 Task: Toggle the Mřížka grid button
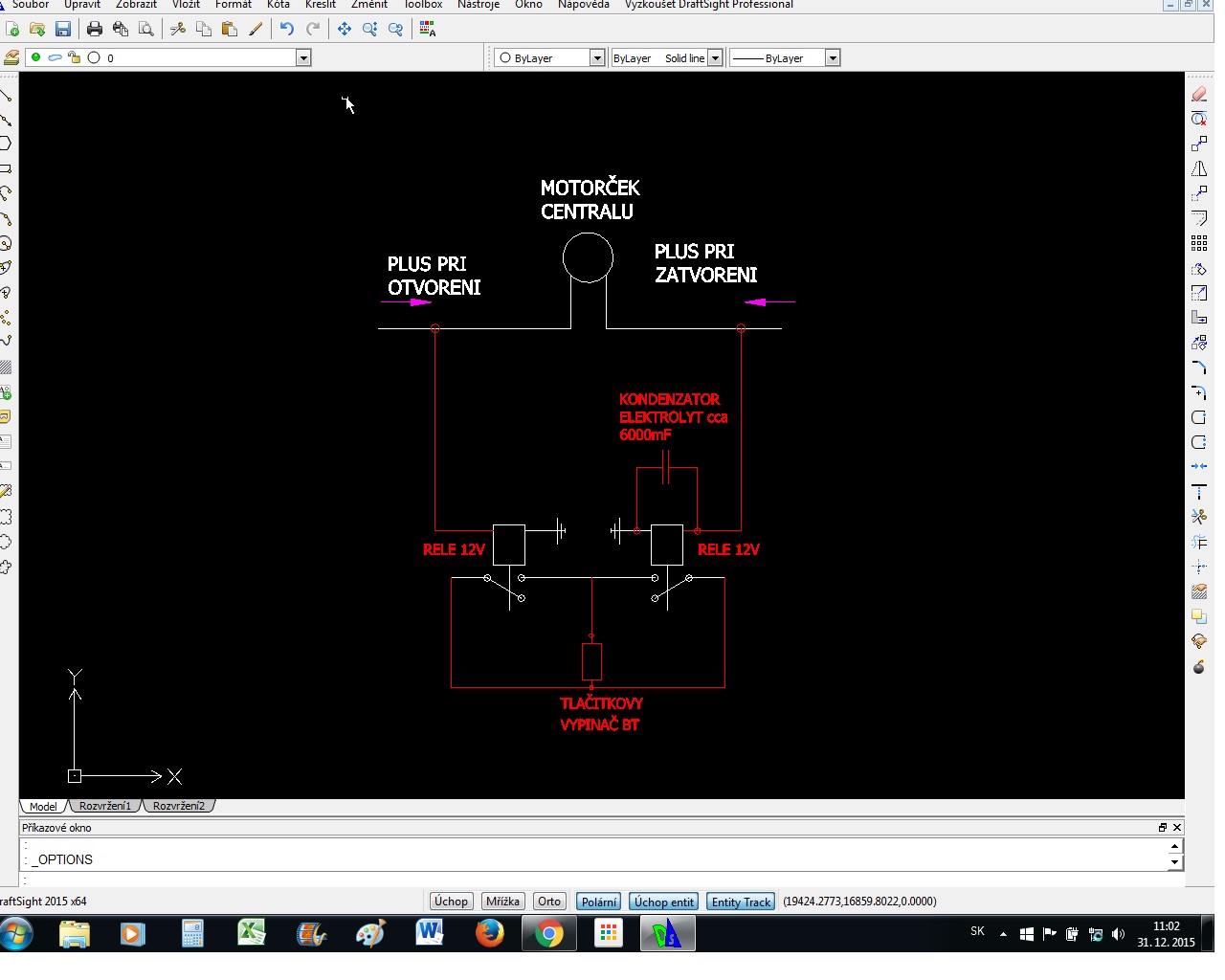502,902
